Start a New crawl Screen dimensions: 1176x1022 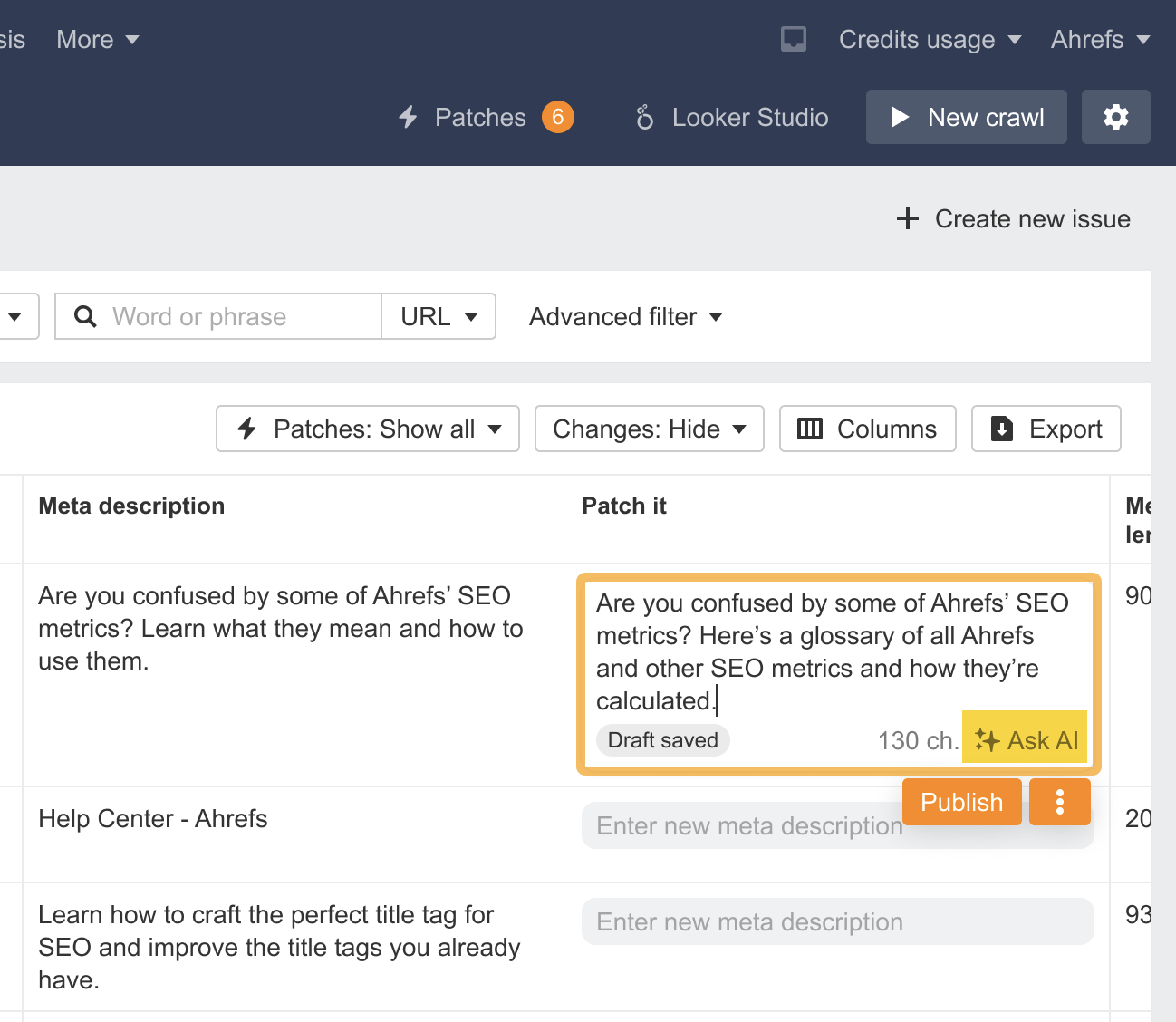[x=967, y=117]
